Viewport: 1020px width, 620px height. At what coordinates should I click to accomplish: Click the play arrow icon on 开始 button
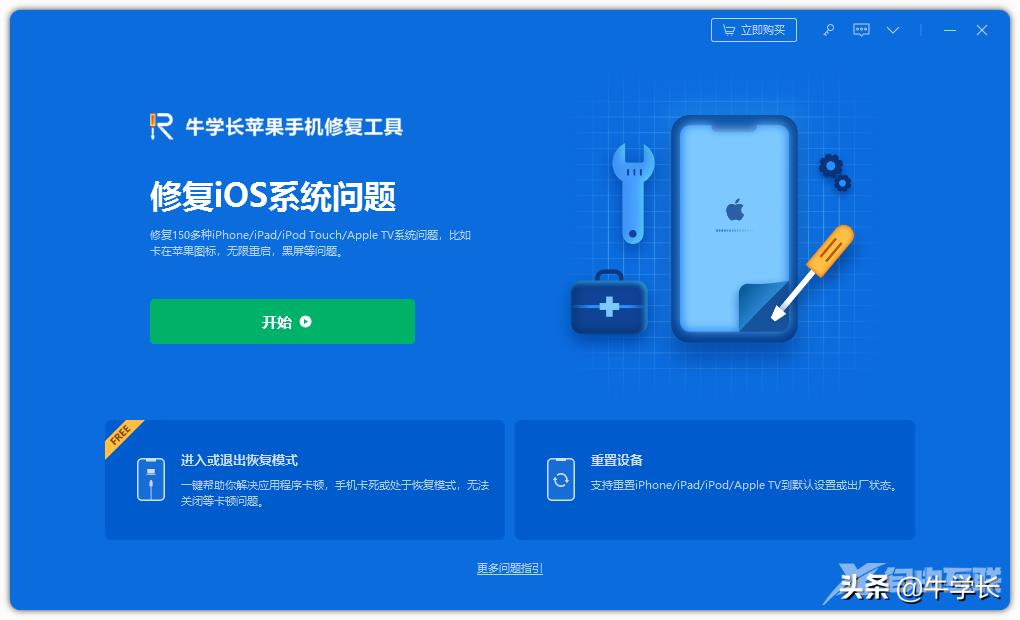tap(306, 321)
